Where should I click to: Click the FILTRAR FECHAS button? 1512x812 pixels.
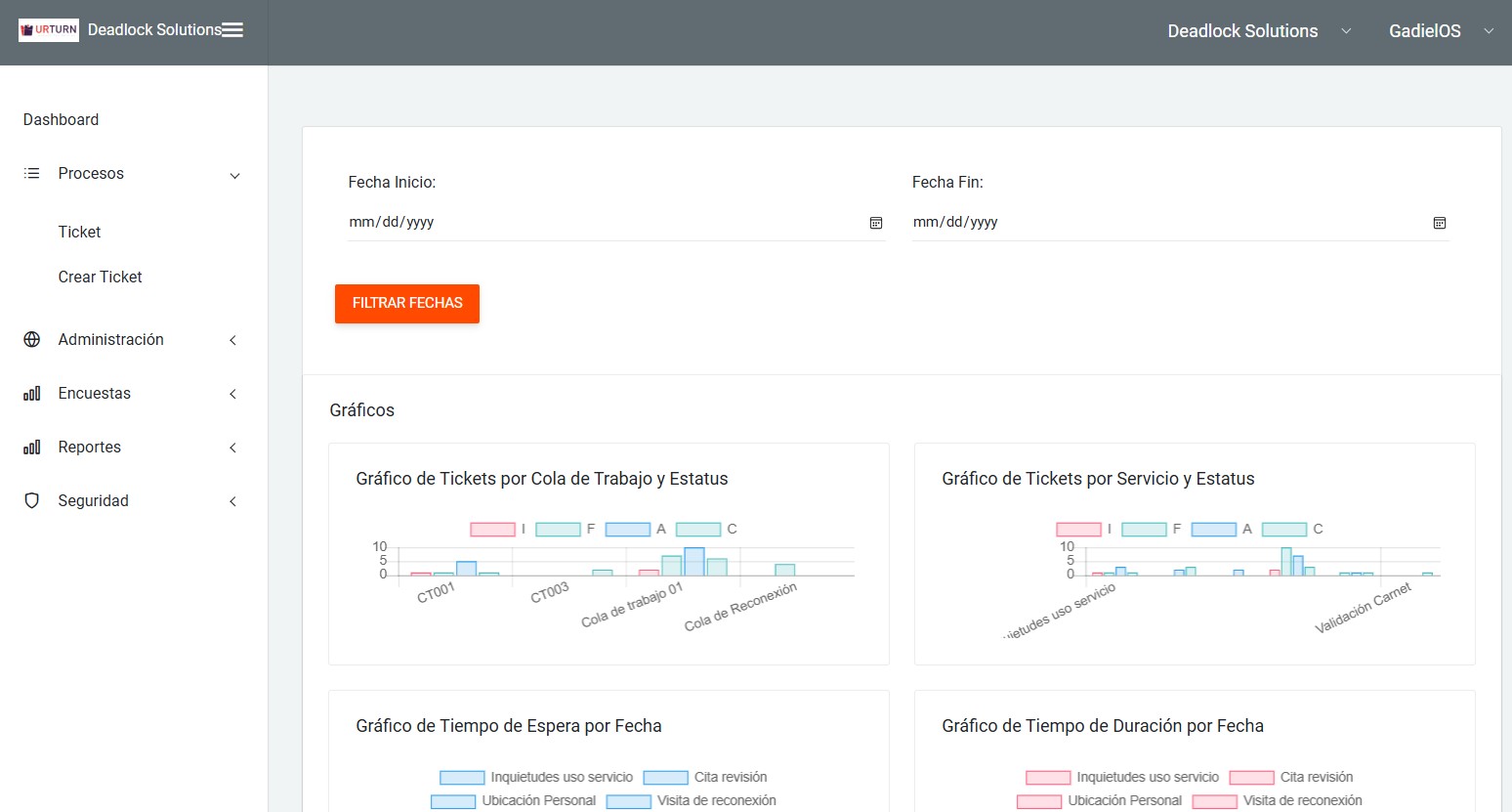407,303
